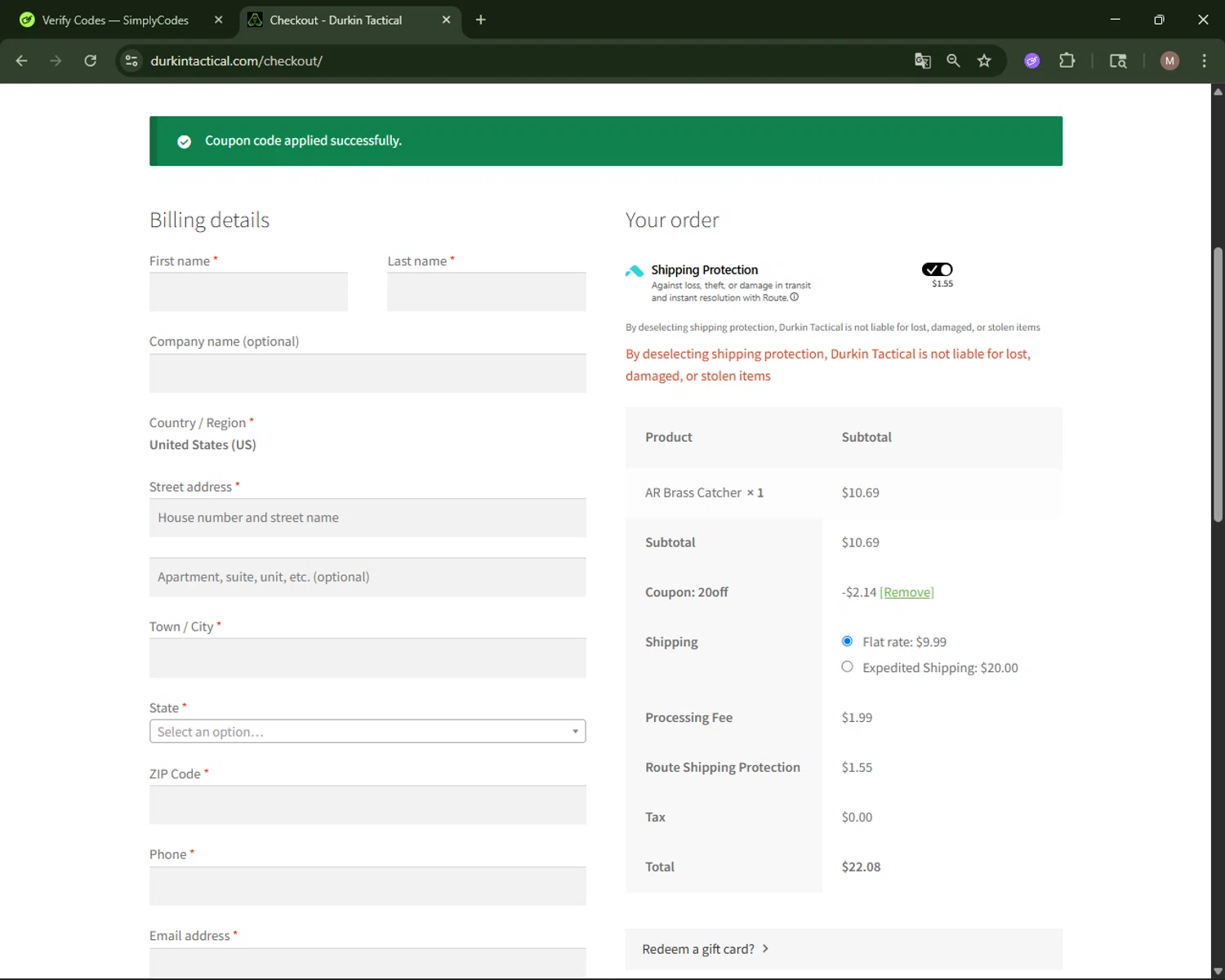Click the coupon discount -$2.14 amount

click(858, 592)
